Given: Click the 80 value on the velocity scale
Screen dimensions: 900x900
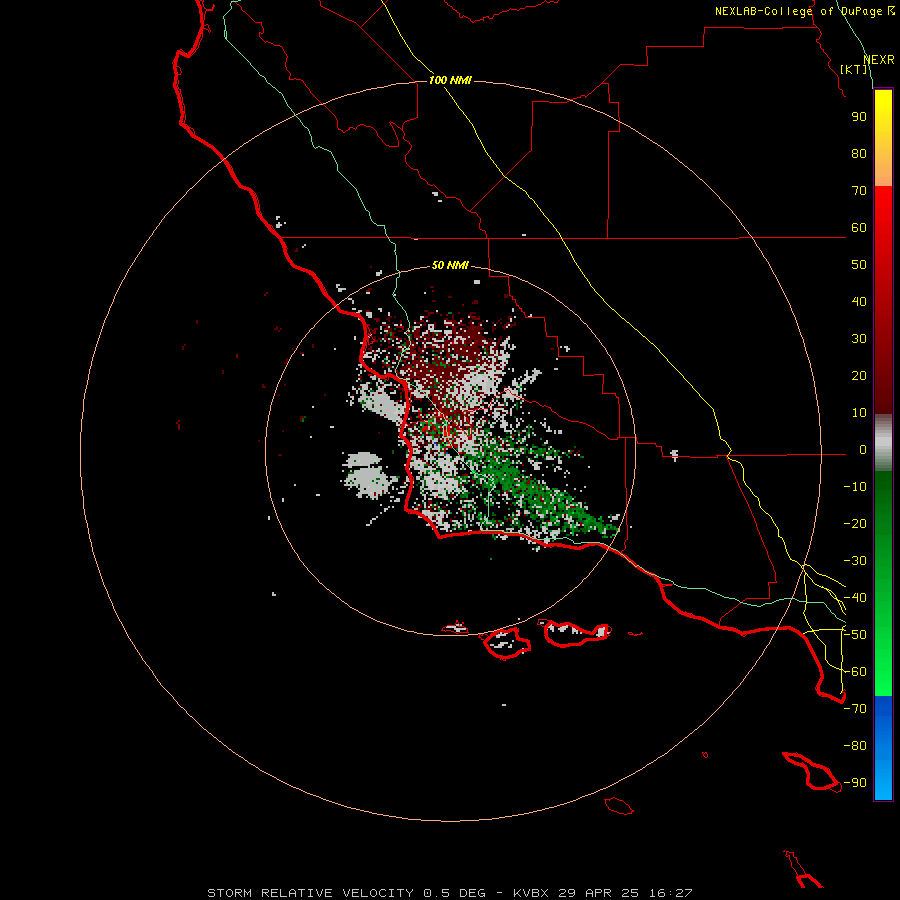Looking at the screenshot, I should click(859, 153).
